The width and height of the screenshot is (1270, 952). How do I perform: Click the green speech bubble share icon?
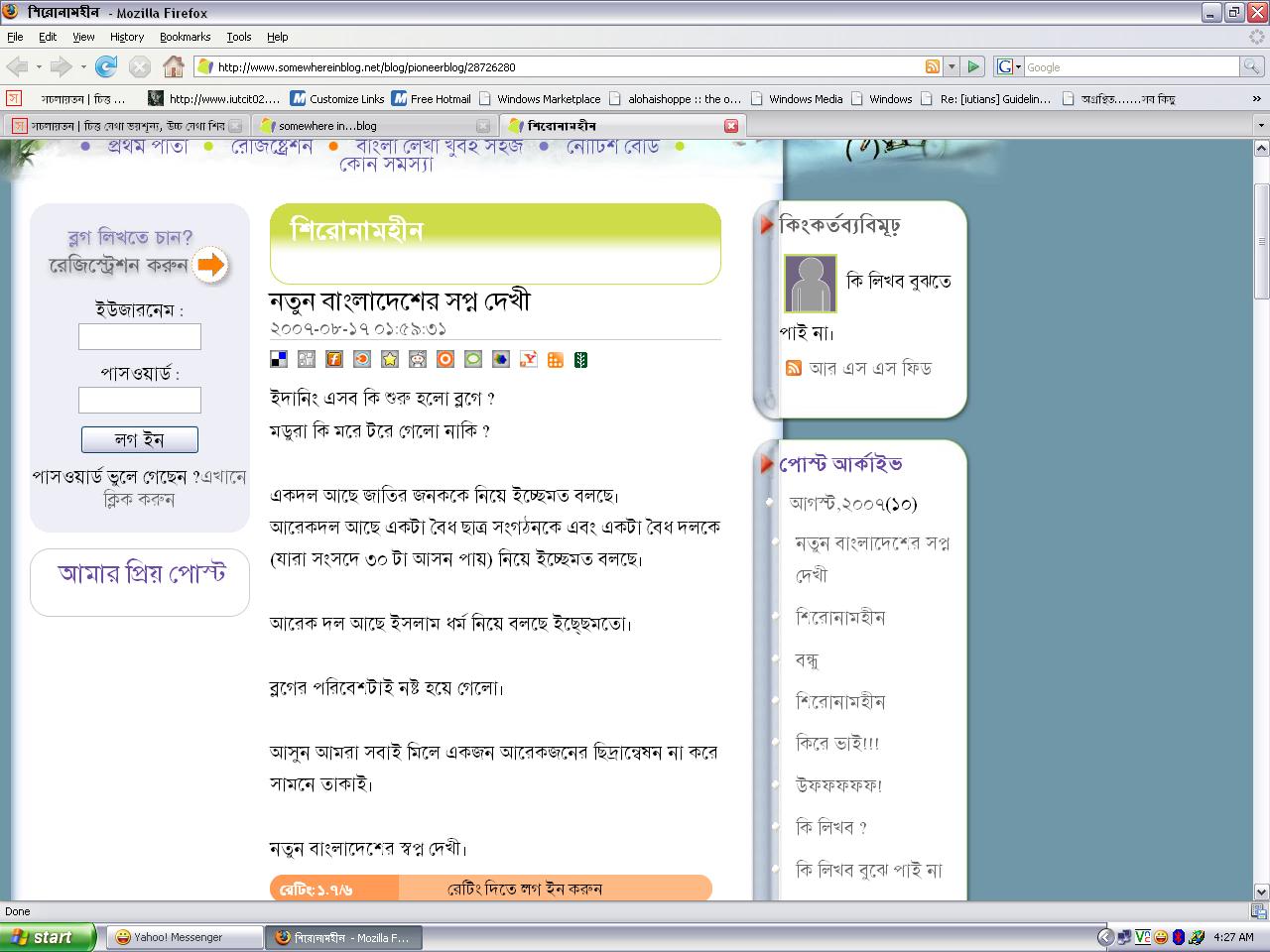(473, 359)
